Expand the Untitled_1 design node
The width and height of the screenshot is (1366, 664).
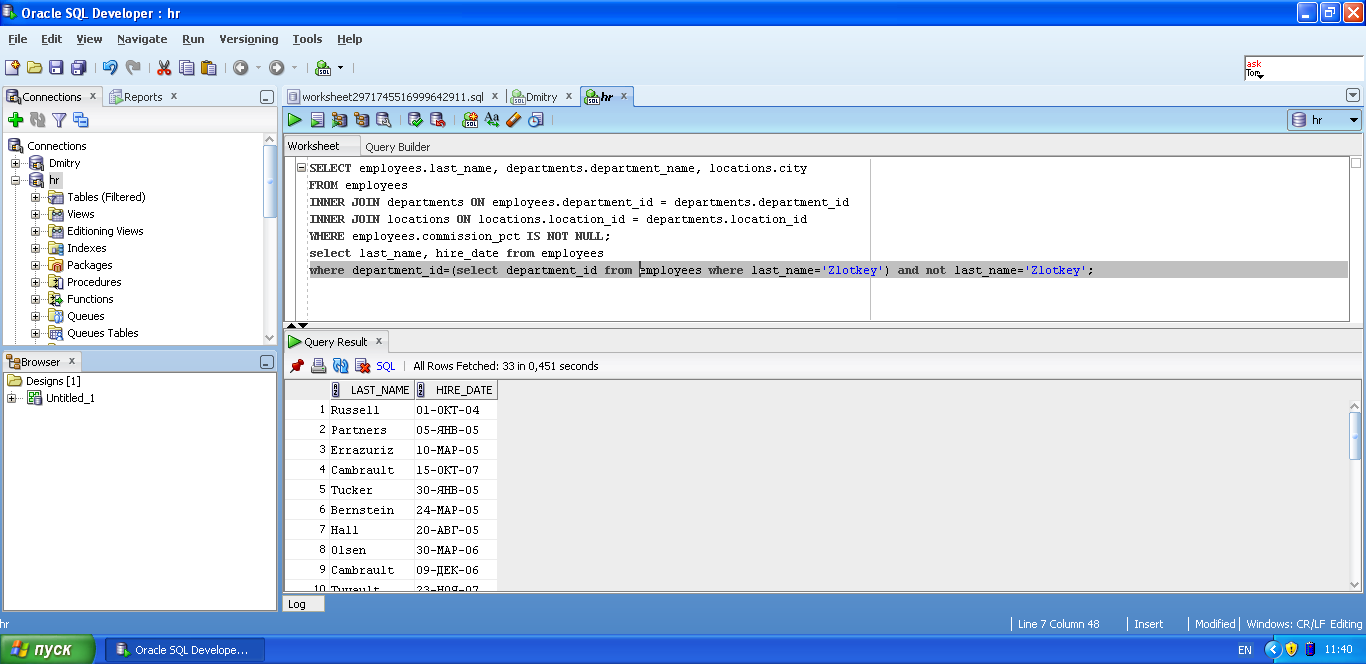tap(12, 398)
